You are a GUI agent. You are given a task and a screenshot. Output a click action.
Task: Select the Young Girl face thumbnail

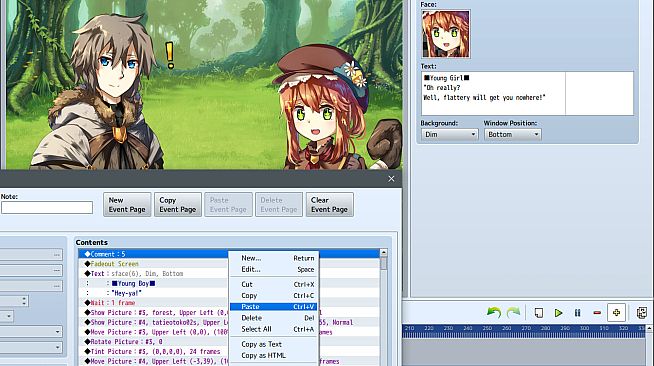[x=445, y=34]
